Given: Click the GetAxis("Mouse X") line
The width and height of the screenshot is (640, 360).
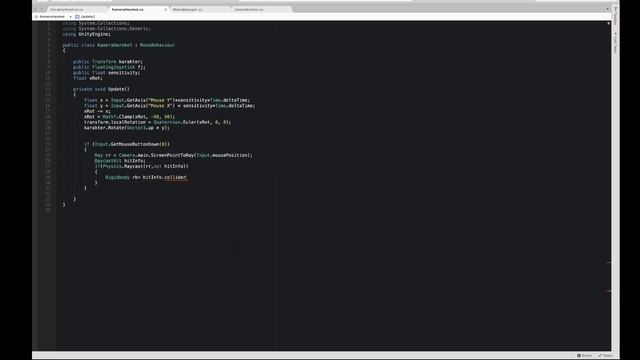Looking at the screenshot, I should [170, 106].
